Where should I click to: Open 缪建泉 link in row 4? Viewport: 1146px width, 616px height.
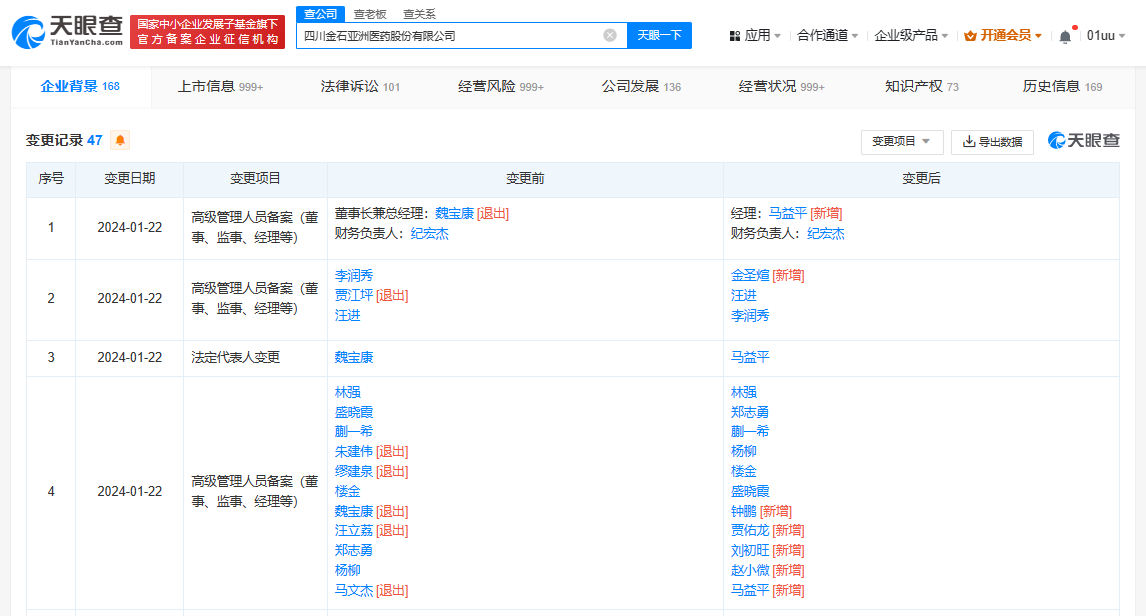[x=354, y=471]
